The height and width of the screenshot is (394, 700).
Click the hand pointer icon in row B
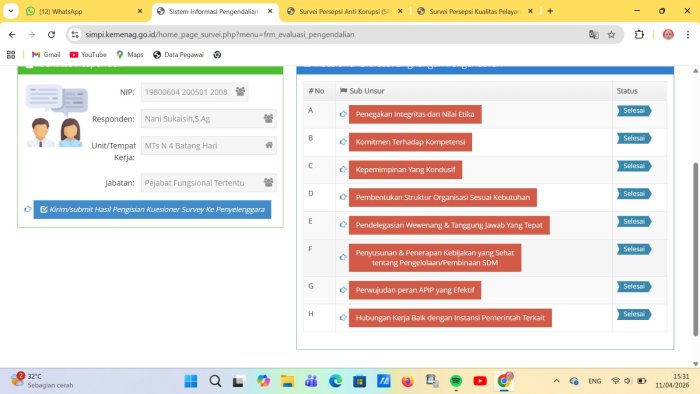click(343, 142)
